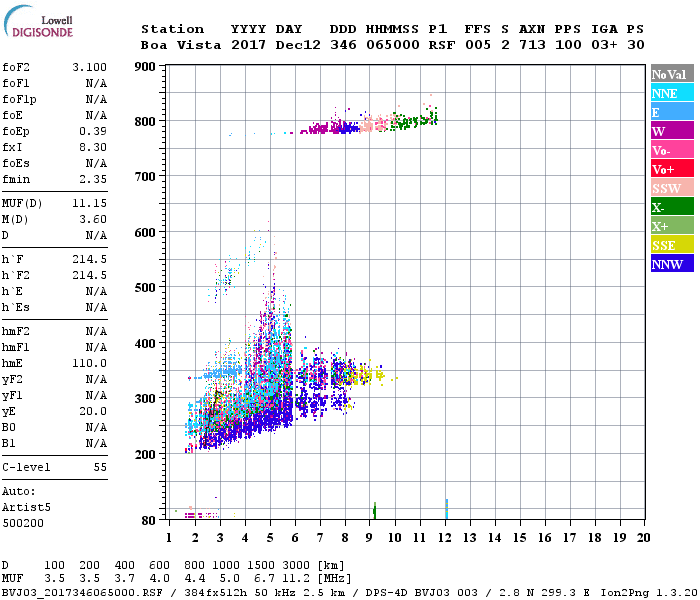Click the 300 km height axis label

[x=145, y=398]
